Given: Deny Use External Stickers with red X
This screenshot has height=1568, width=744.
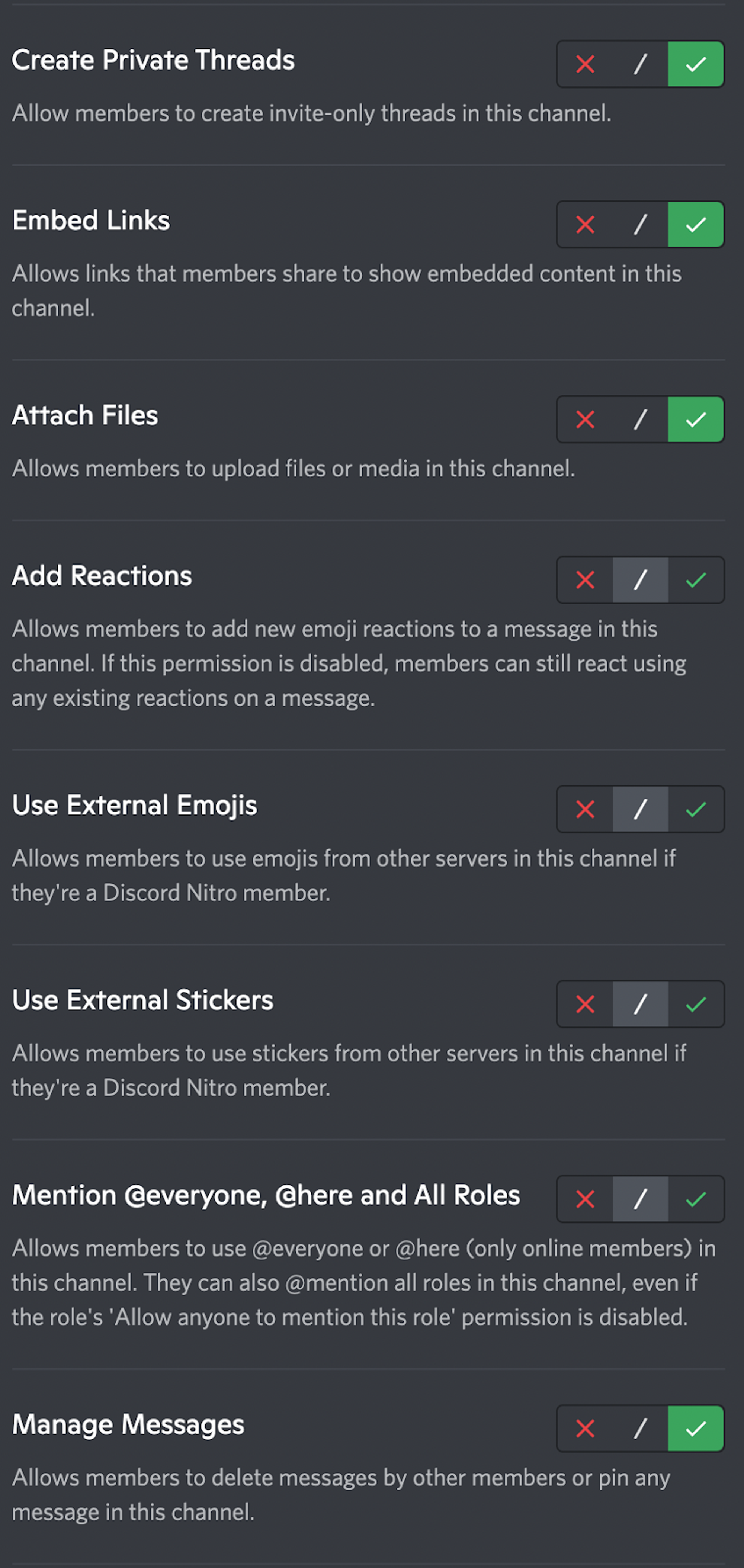Looking at the screenshot, I should click(585, 1004).
